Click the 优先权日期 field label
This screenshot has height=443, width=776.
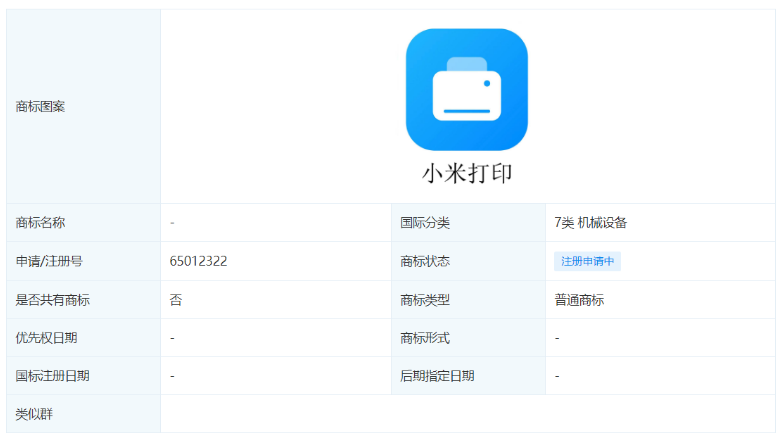[x=46, y=338]
